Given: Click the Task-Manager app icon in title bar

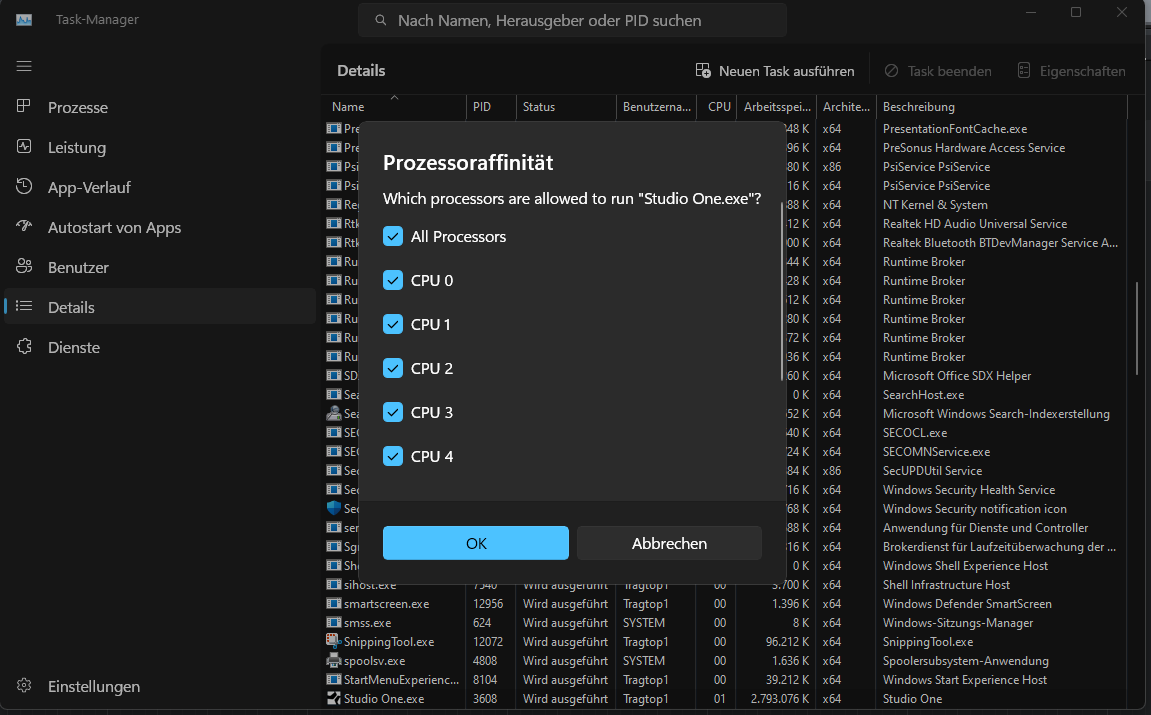Looking at the screenshot, I should pos(24,20).
